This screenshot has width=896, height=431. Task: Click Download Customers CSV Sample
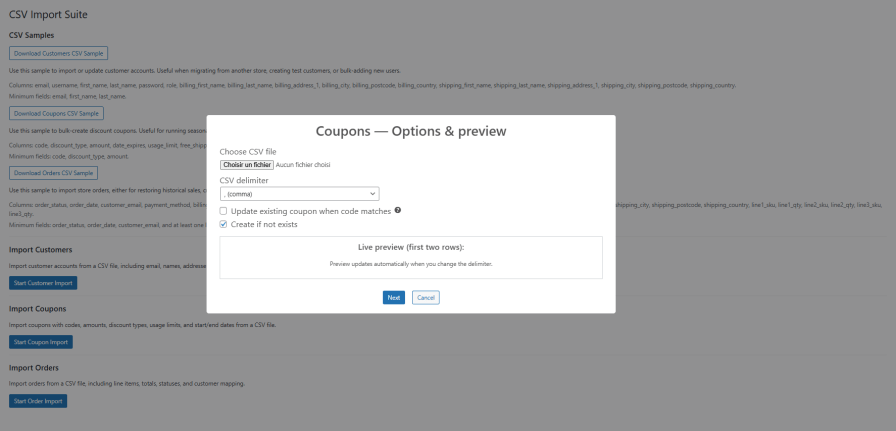pyautogui.click(x=58, y=53)
